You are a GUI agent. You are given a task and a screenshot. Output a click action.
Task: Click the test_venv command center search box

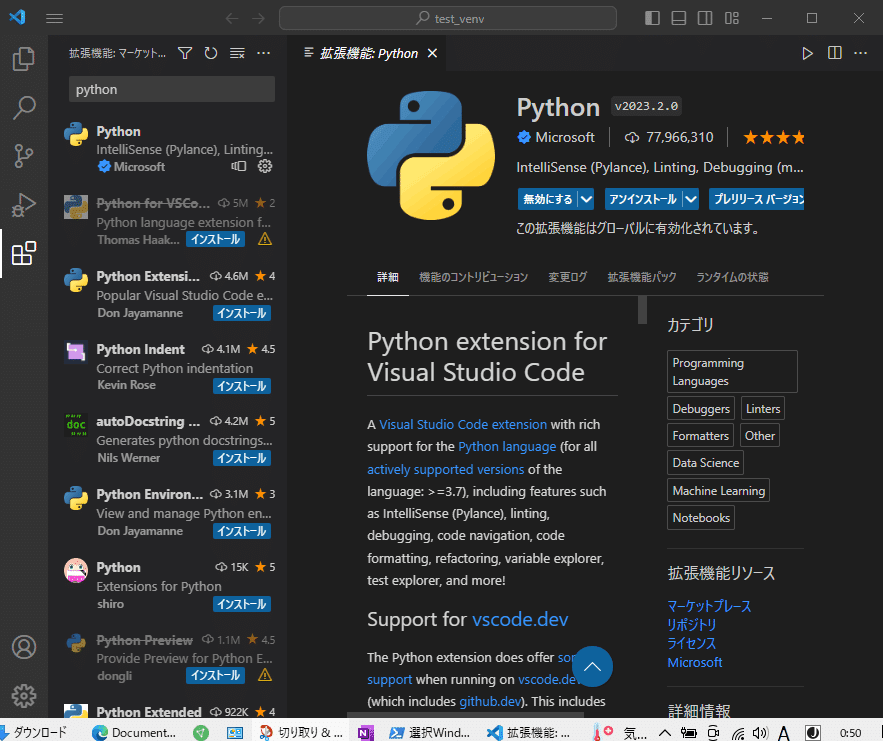click(x=448, y=19)
